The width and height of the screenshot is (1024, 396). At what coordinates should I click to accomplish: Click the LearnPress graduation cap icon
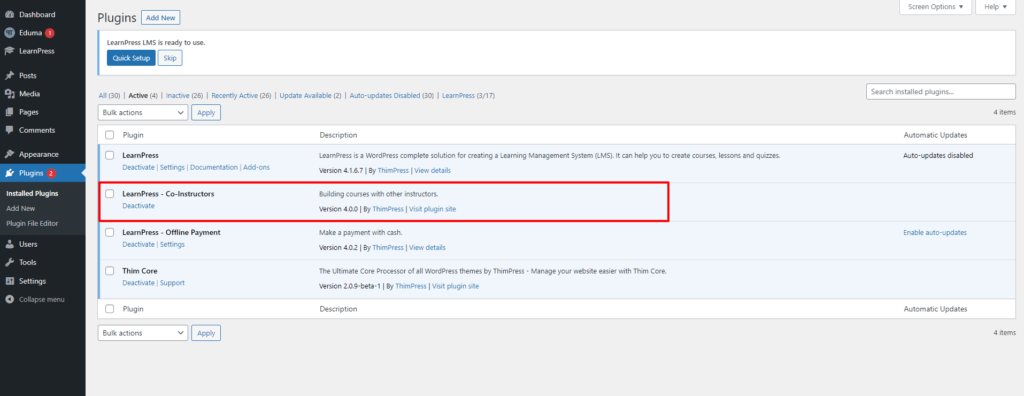9,51
